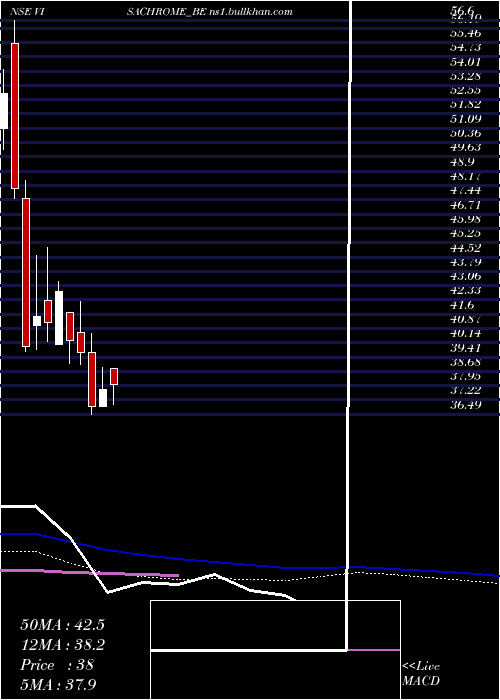Viewport: 500px width, 700px height.
Task: Click the 53.28 price axis label
Action: 466,76
